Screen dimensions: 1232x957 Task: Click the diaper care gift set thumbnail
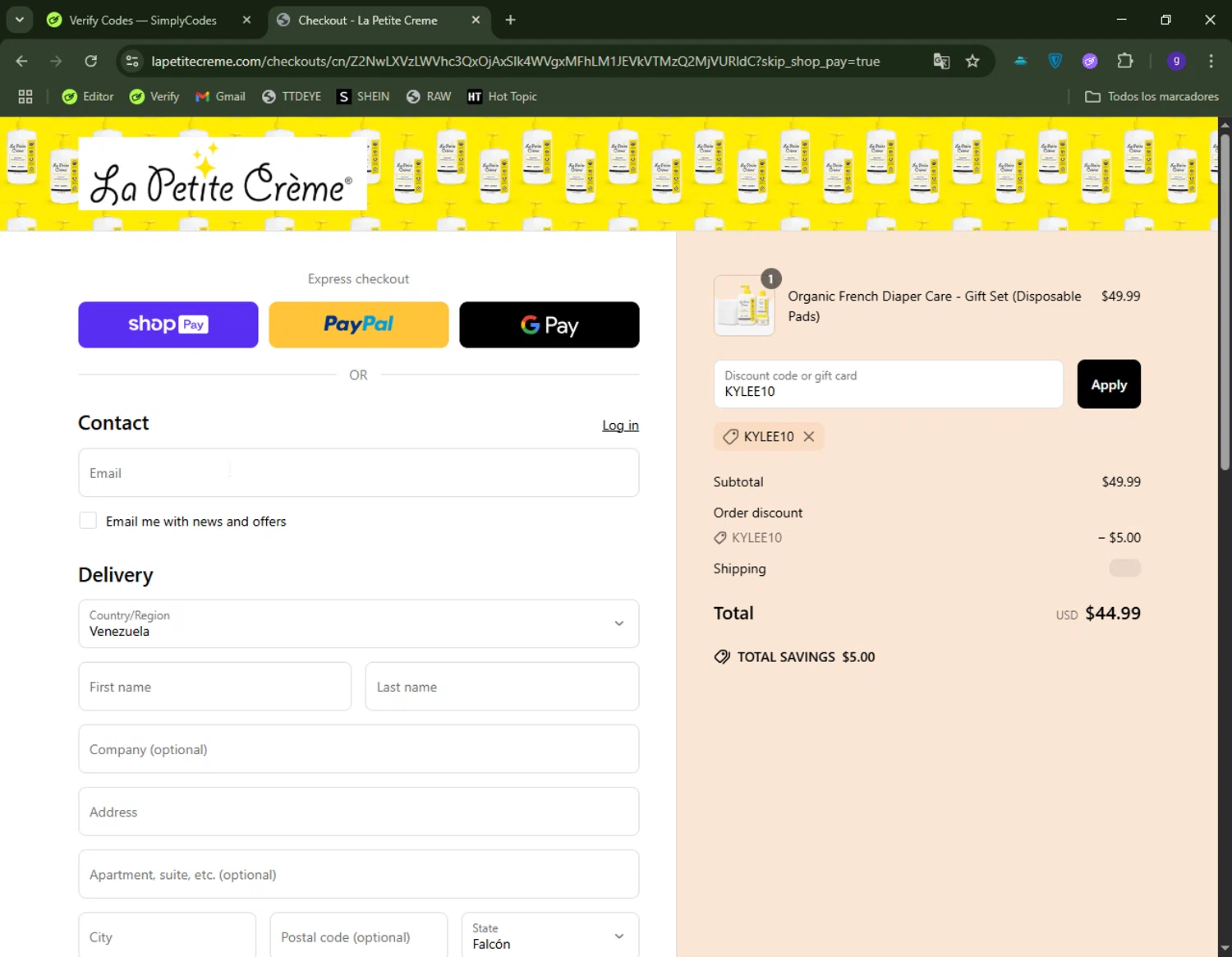pyautogui.click(x=744, y=306)
